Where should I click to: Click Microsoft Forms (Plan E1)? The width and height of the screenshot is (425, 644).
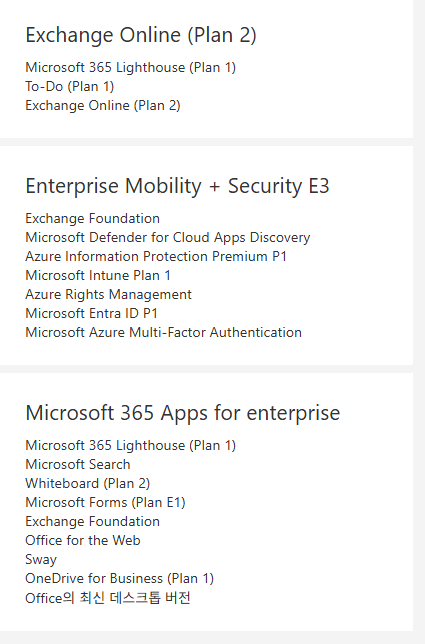tap(106, 502)
